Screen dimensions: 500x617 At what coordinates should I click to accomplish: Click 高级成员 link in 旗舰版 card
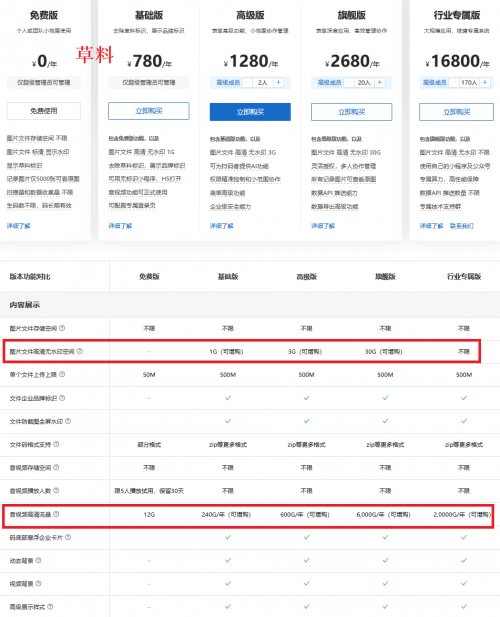[x=329, y=82]
